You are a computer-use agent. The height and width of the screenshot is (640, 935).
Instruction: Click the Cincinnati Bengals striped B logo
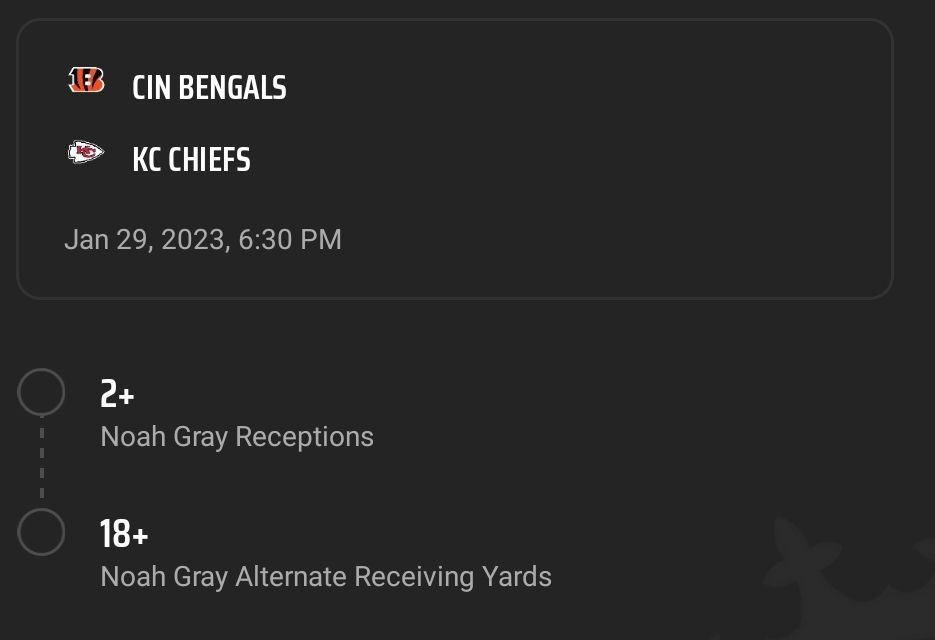[86, 80]
